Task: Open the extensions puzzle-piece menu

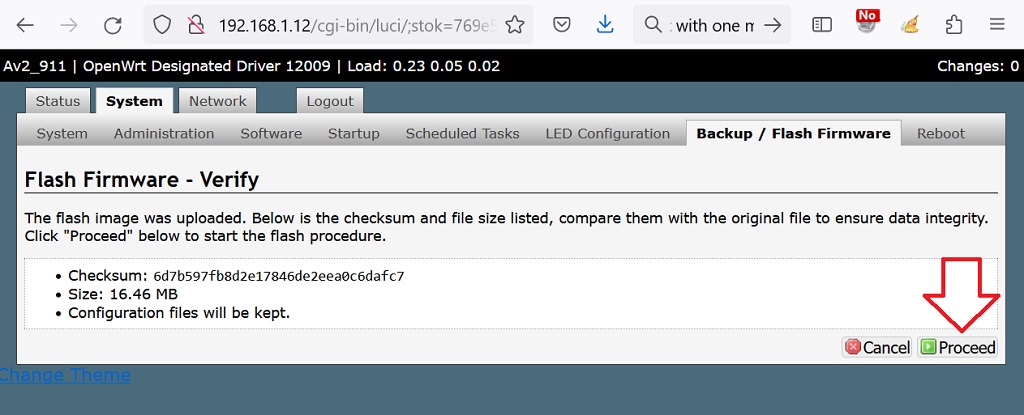Action: pos(954,25)
